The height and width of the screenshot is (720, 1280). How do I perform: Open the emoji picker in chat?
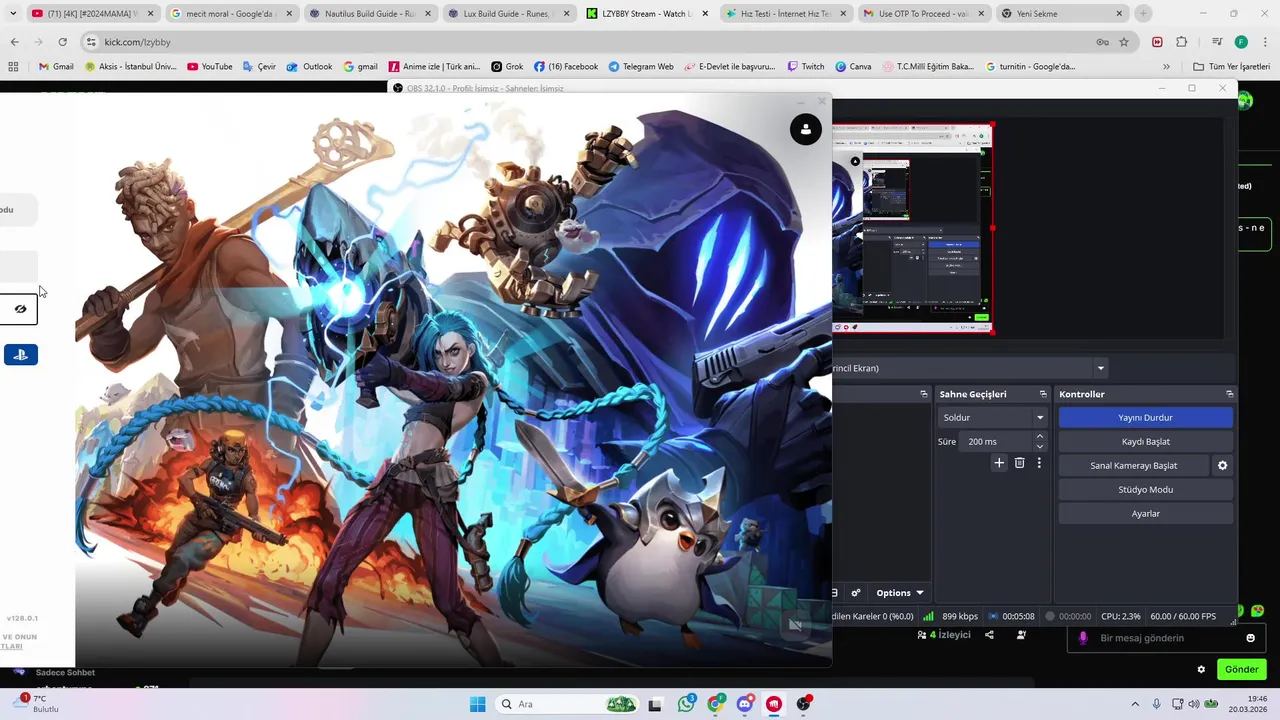point(1250,638)
